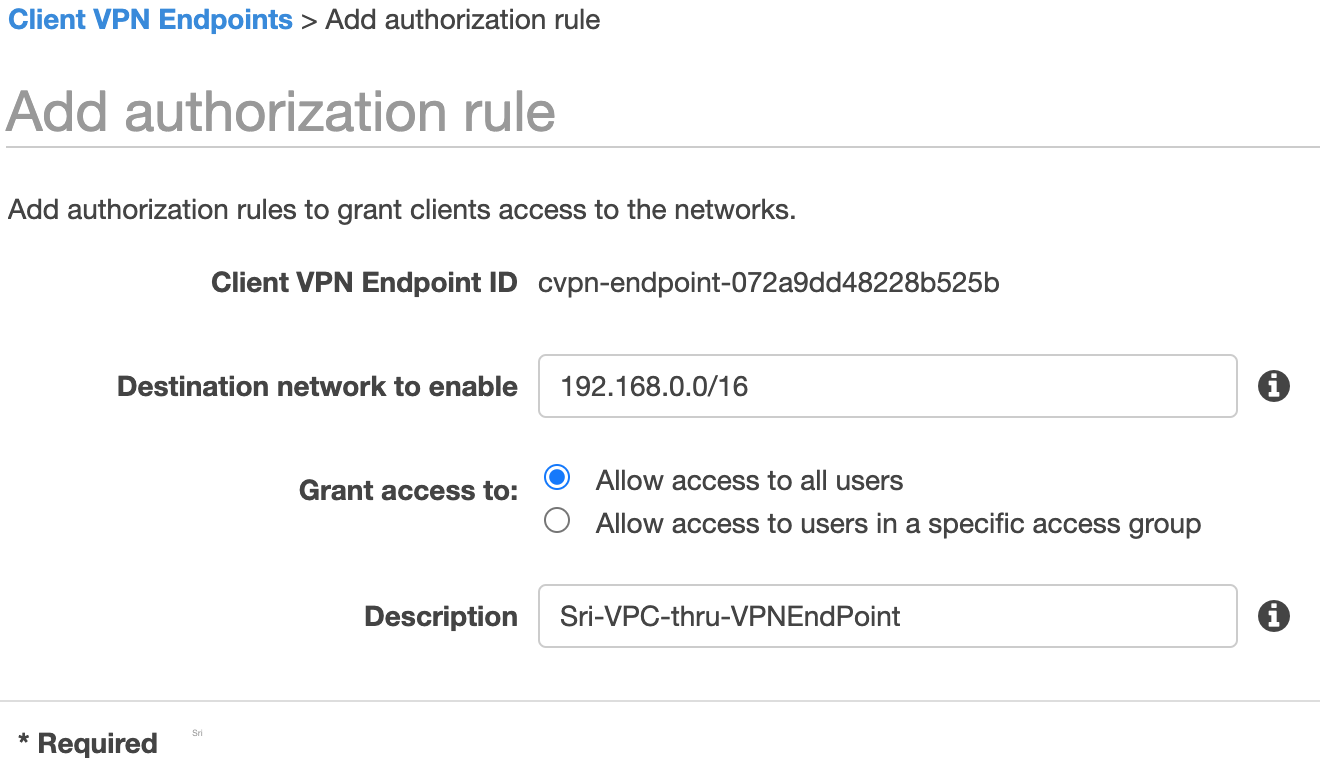This screenshot has width=1320, height=758.
Task: Click the dark circular info badge near the CIDR box
Action: tap(1274, 386)
